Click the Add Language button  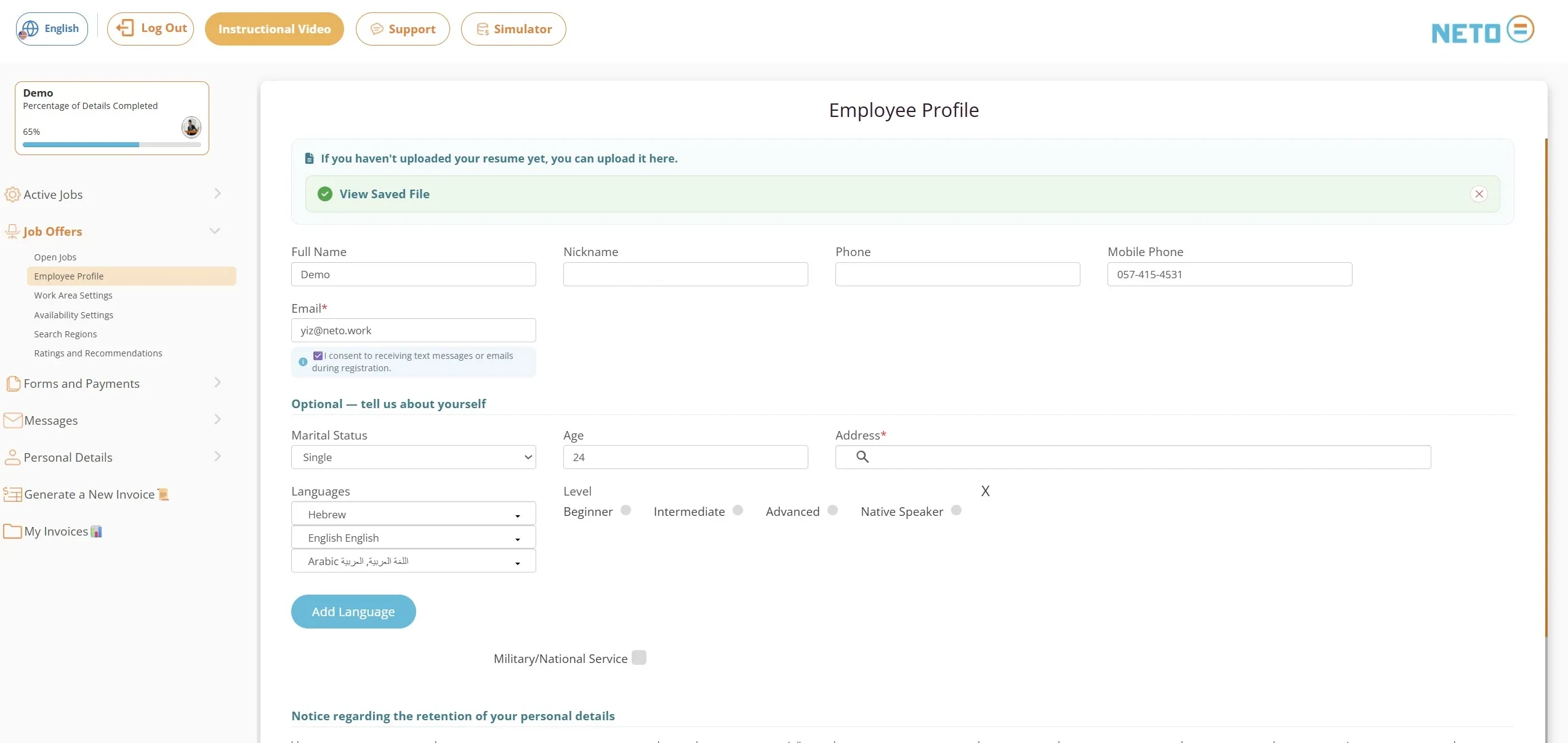pyautogui.click(x=353, y=611)
